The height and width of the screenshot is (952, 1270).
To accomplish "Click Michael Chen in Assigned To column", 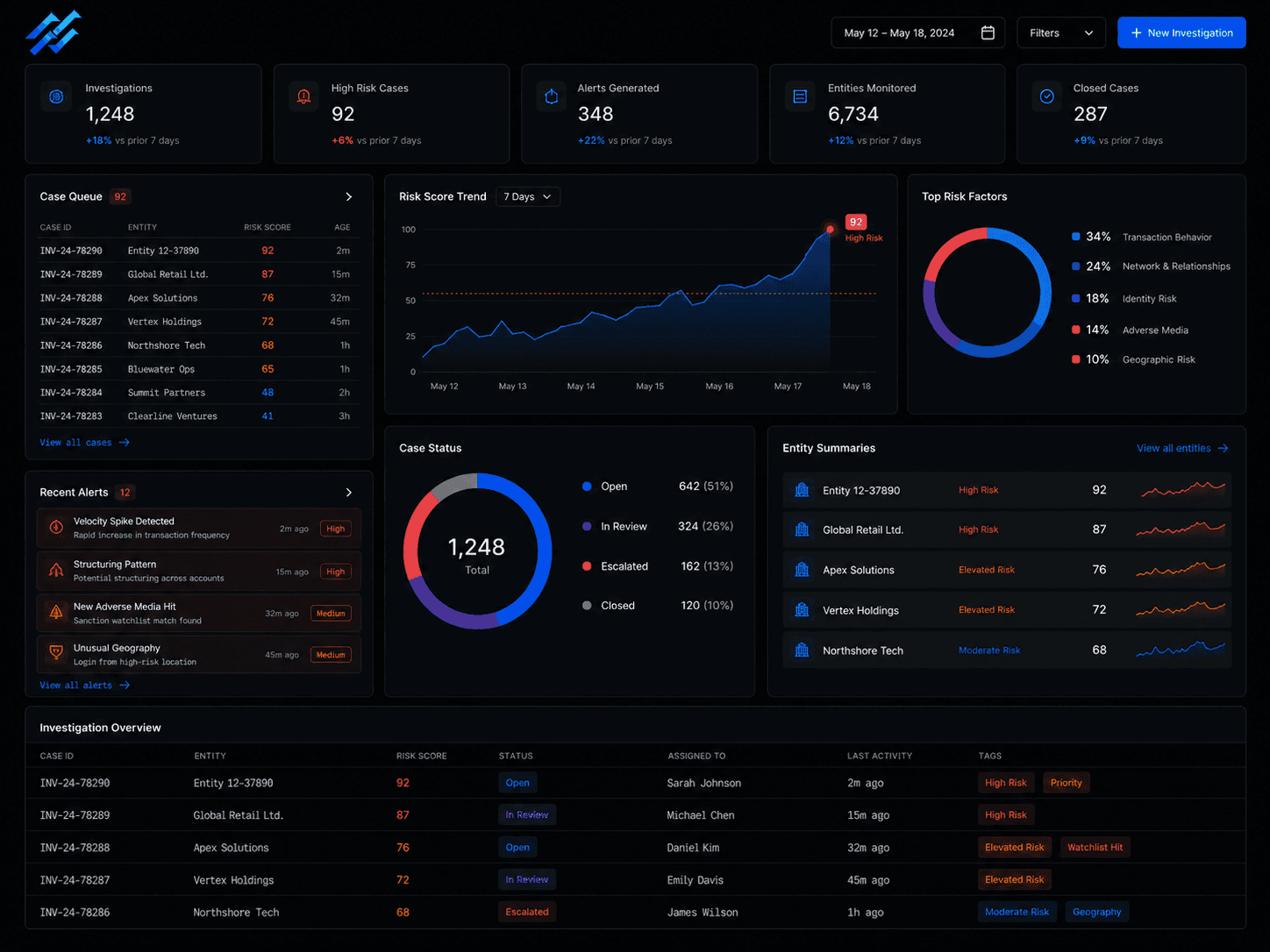I will [x=700, y=815].
